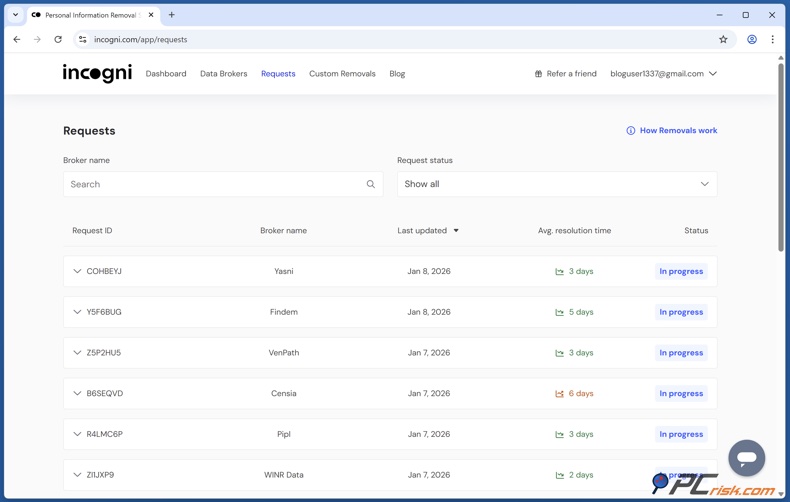Reload the page
Image resolution: width=790 pixels, height=502 pixels.
[x=58, y=39]
